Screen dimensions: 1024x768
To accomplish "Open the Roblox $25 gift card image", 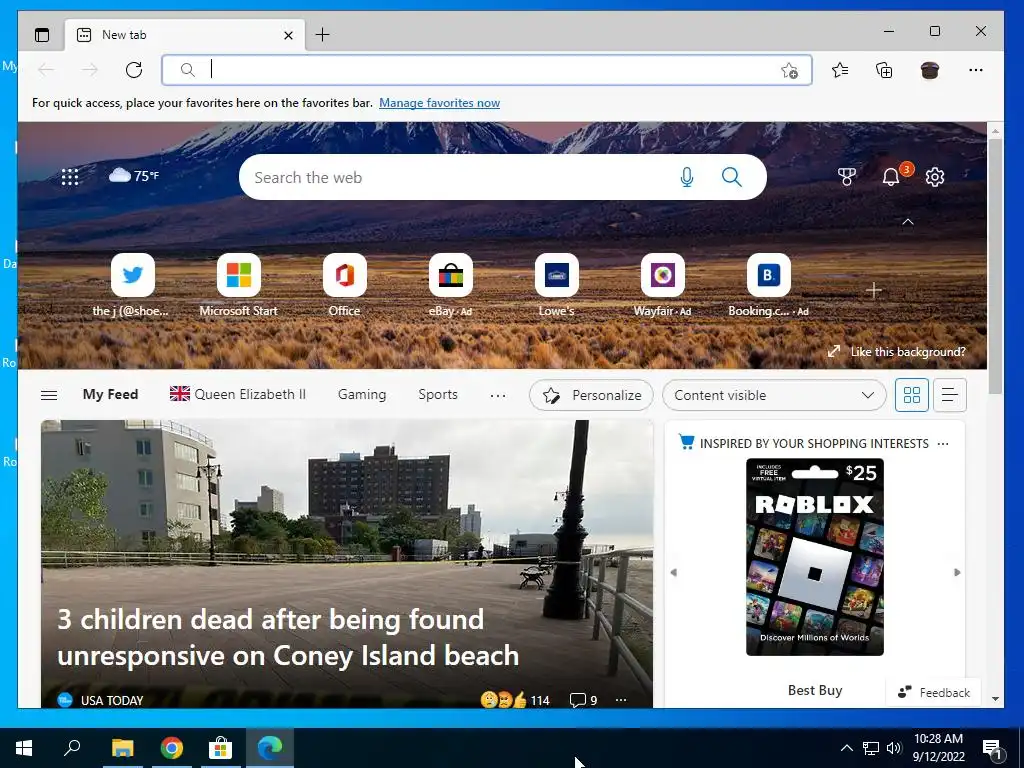I will pos(815,557).
